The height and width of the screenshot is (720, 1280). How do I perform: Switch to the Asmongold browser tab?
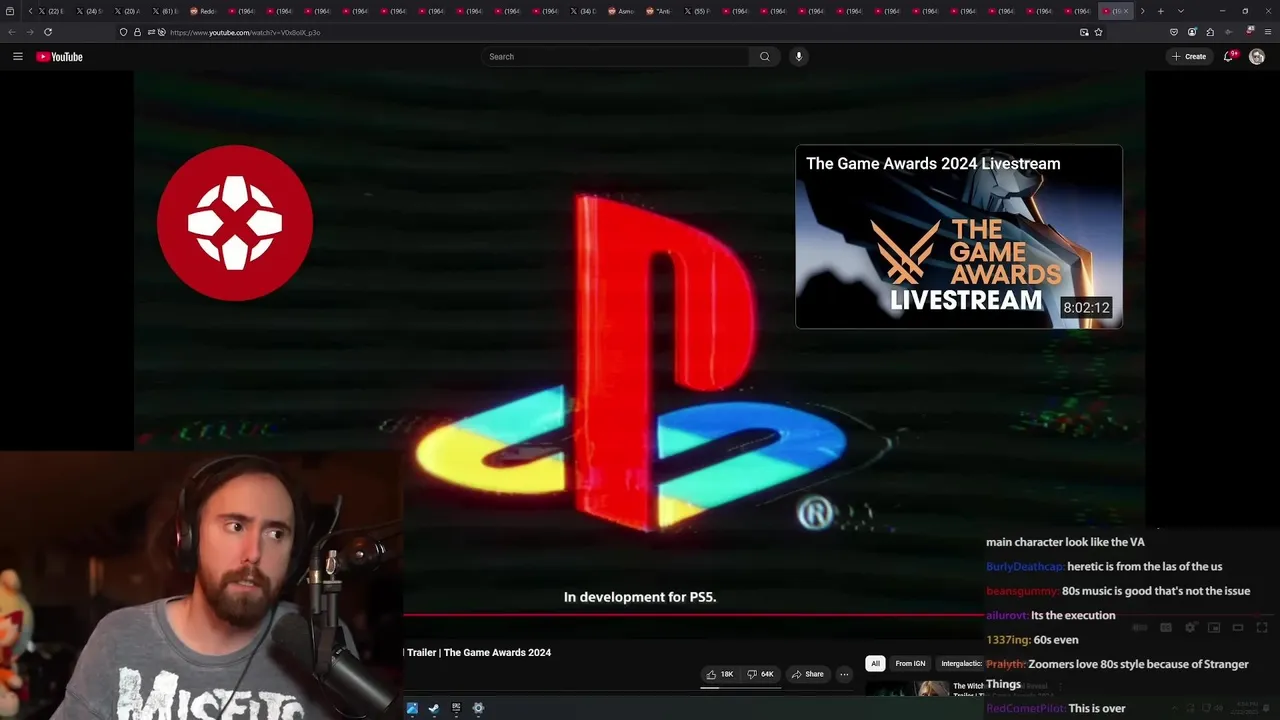click(x=621, y=11)
